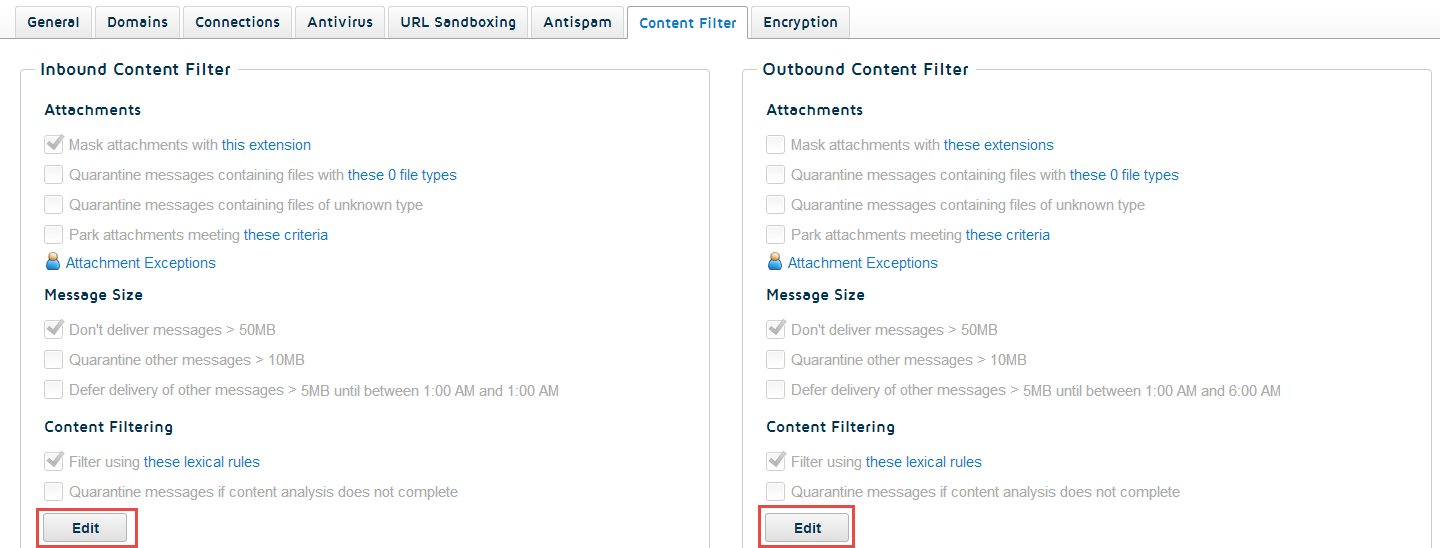Select the Domains tab

point(138,22)
